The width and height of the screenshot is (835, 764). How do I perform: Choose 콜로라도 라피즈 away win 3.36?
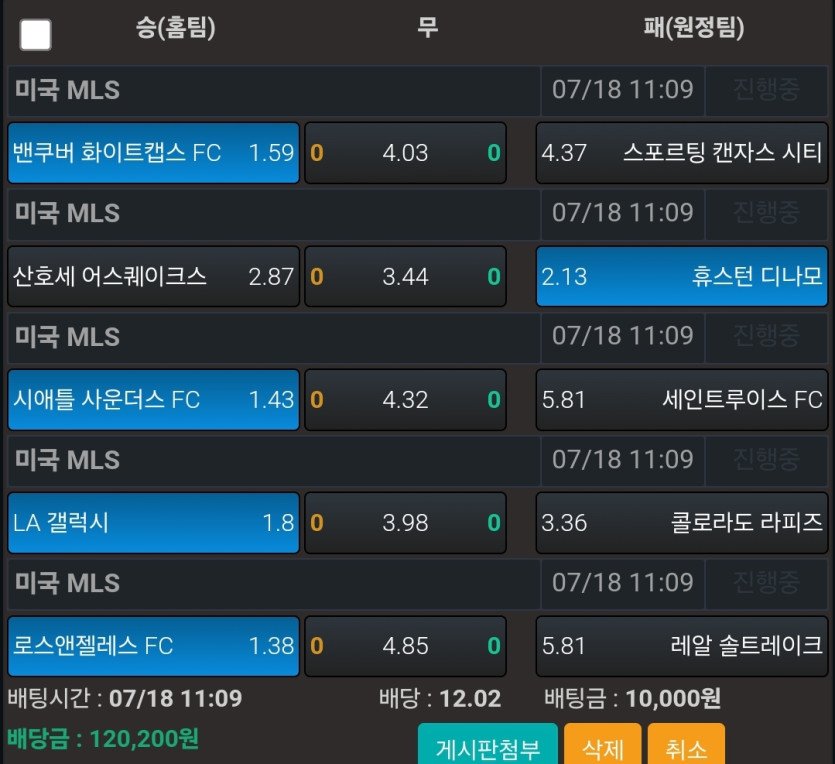pyautogui.click(x=682, y=523)
